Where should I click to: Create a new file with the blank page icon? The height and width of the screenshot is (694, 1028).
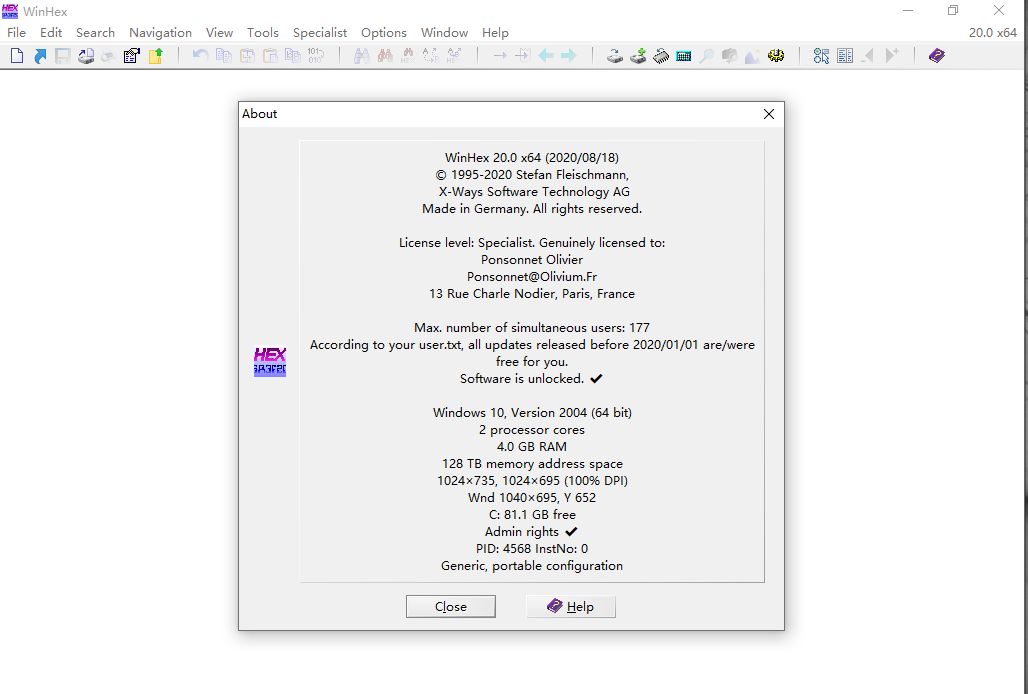(17, 56)
